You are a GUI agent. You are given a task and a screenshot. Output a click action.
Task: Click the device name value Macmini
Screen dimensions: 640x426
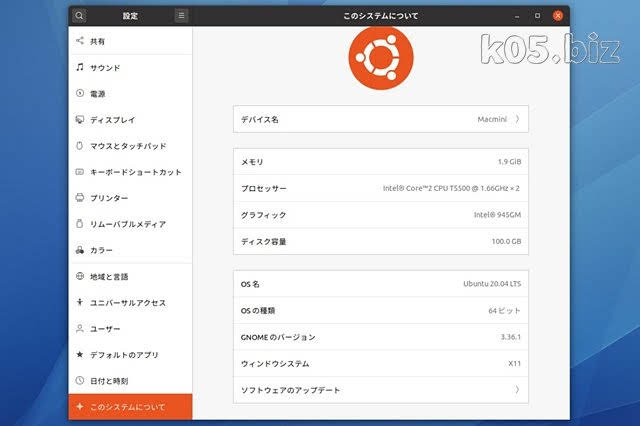[492, 119]
